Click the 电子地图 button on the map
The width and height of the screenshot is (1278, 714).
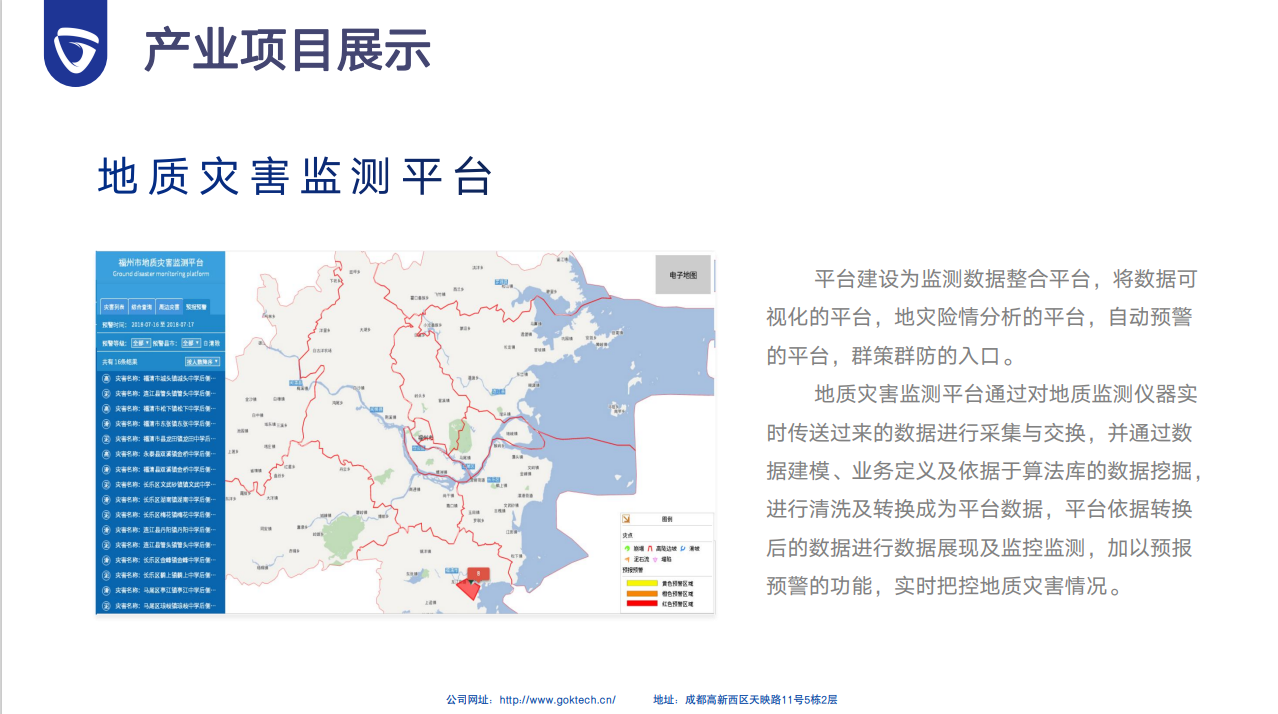[683, 274]
